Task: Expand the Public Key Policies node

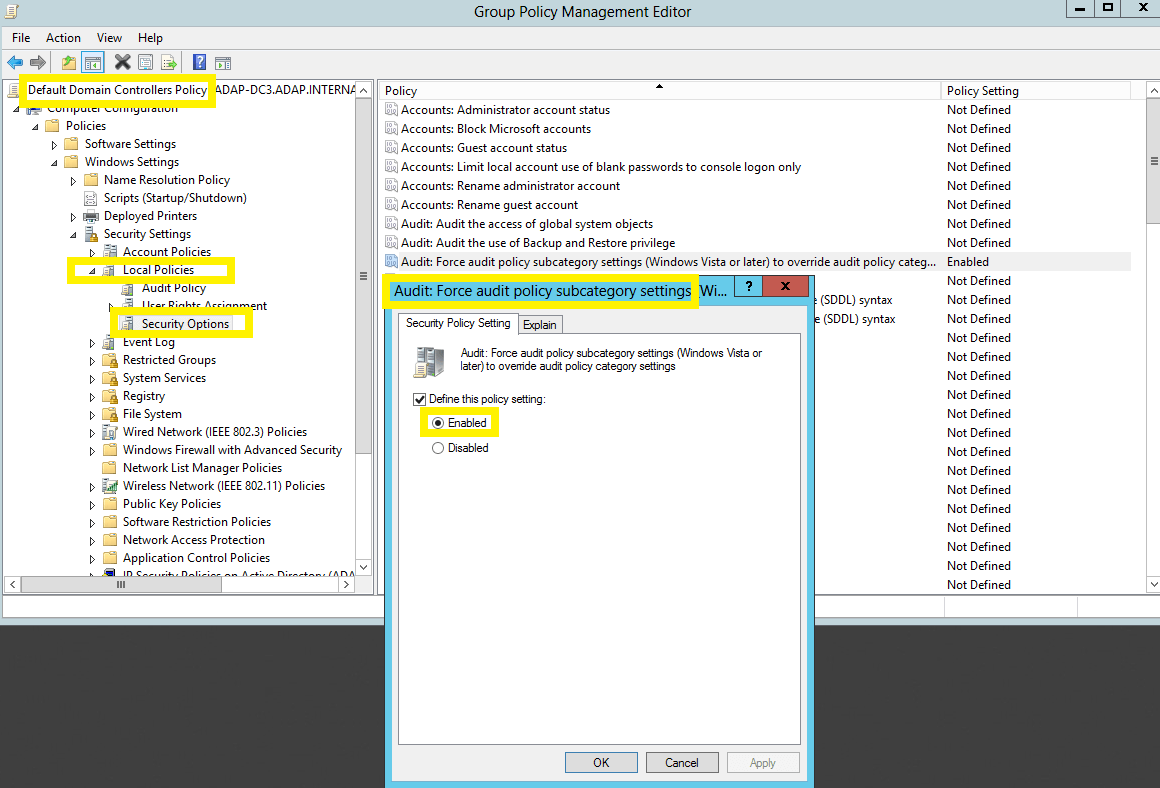Action: 91,503
